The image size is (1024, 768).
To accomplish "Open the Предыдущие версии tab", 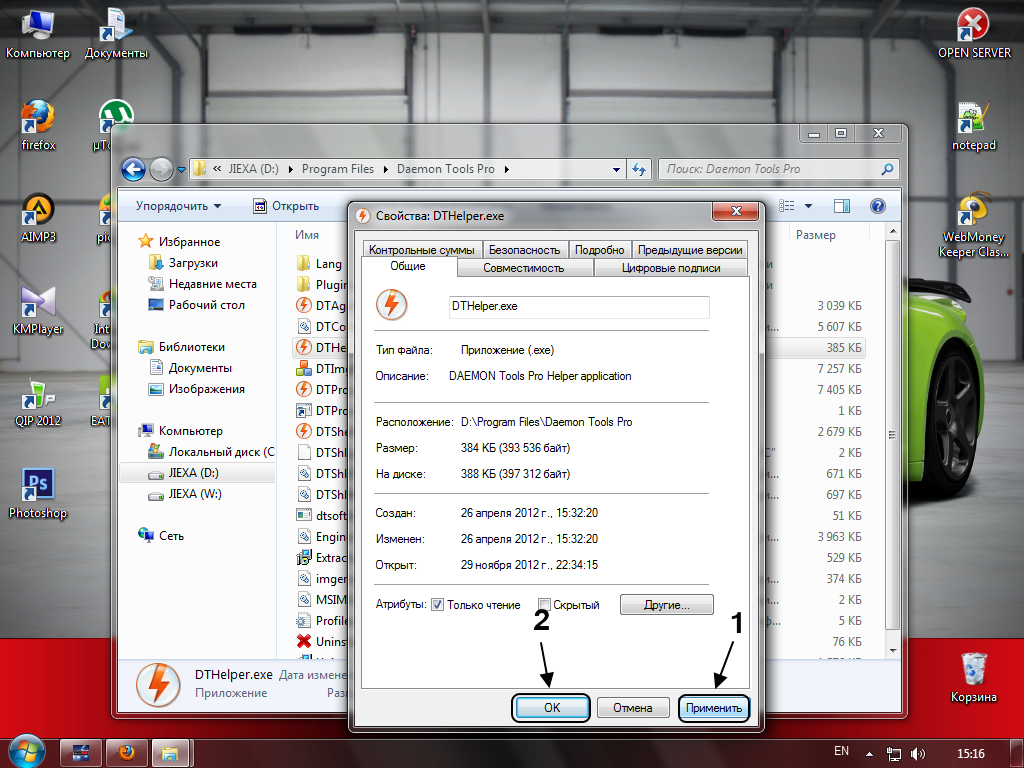I will tap(690, 249).
